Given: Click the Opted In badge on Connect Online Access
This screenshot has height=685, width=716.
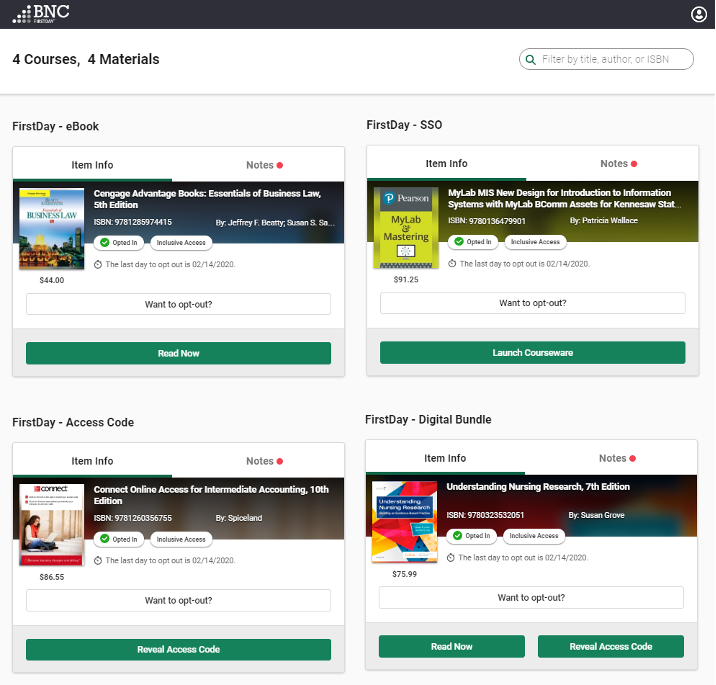Looking at the screenshot, I should point(119,539).
